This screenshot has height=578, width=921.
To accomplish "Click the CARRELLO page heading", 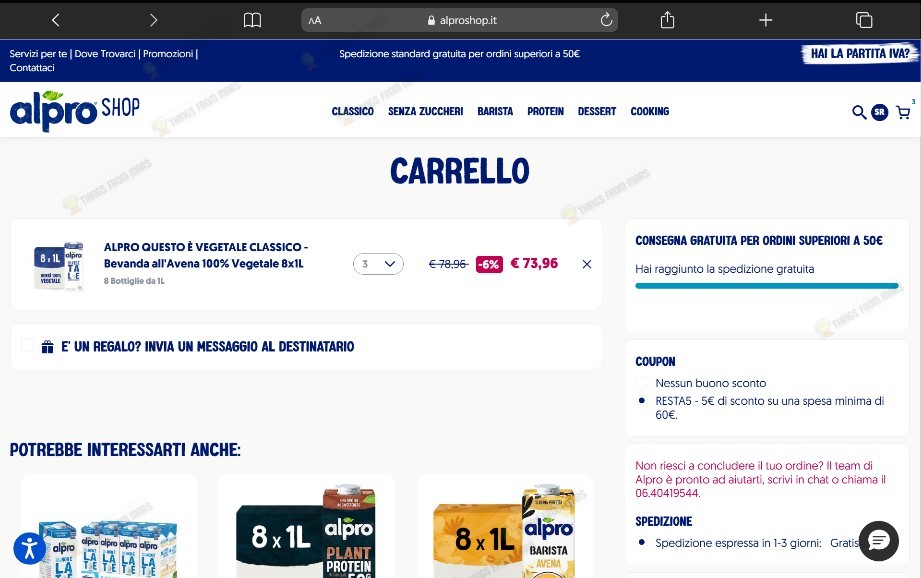I will [x=460, y=171].
